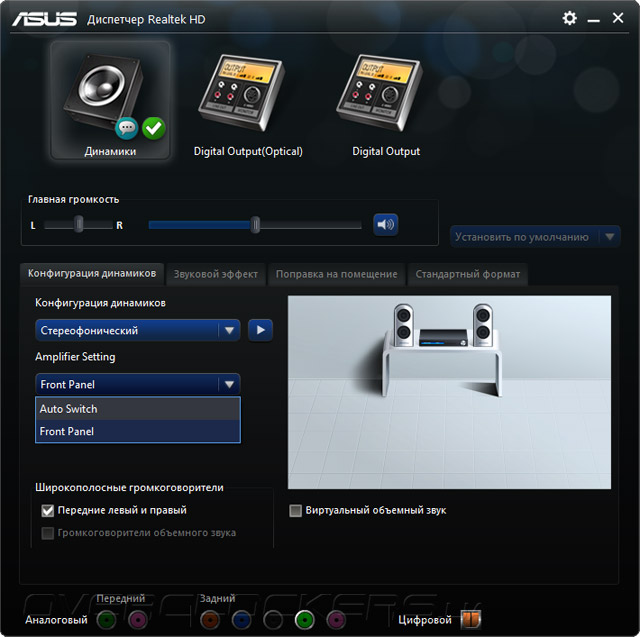
Task: Toggle Громкоговорители объемного звука checkbox
Action: [x=48, y=533]
